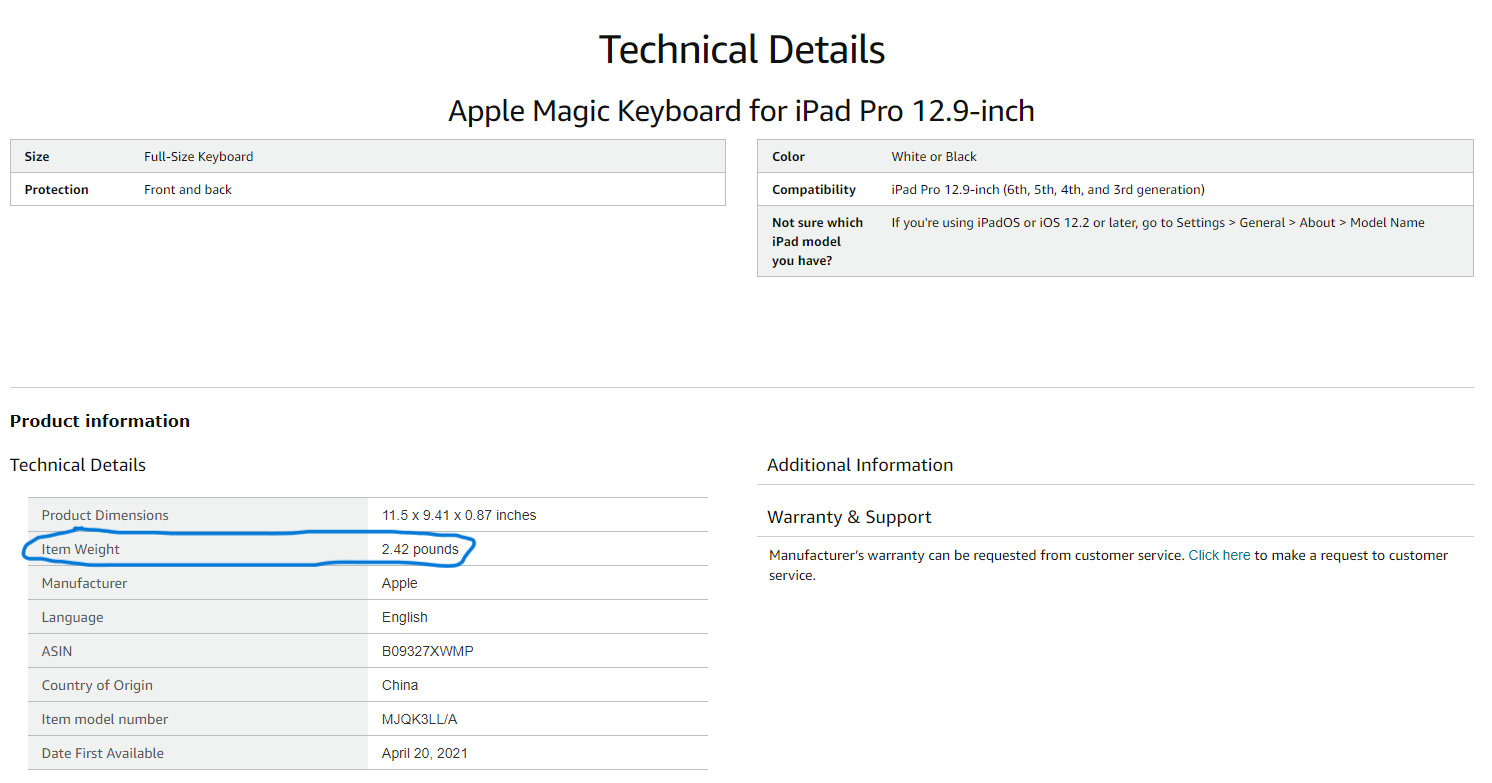This screenshot has height=783, width=1492.
Task: Click the Product Dimensions row label
Action: coord(105,515)
